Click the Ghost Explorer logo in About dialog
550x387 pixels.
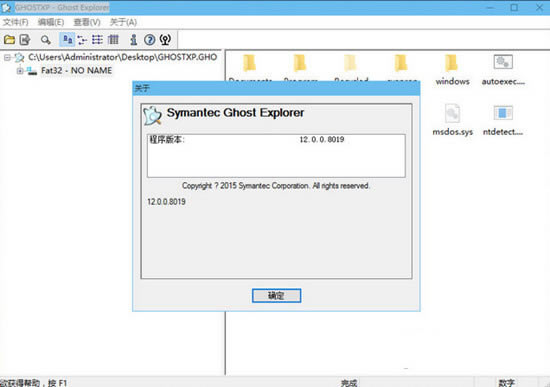152,115
